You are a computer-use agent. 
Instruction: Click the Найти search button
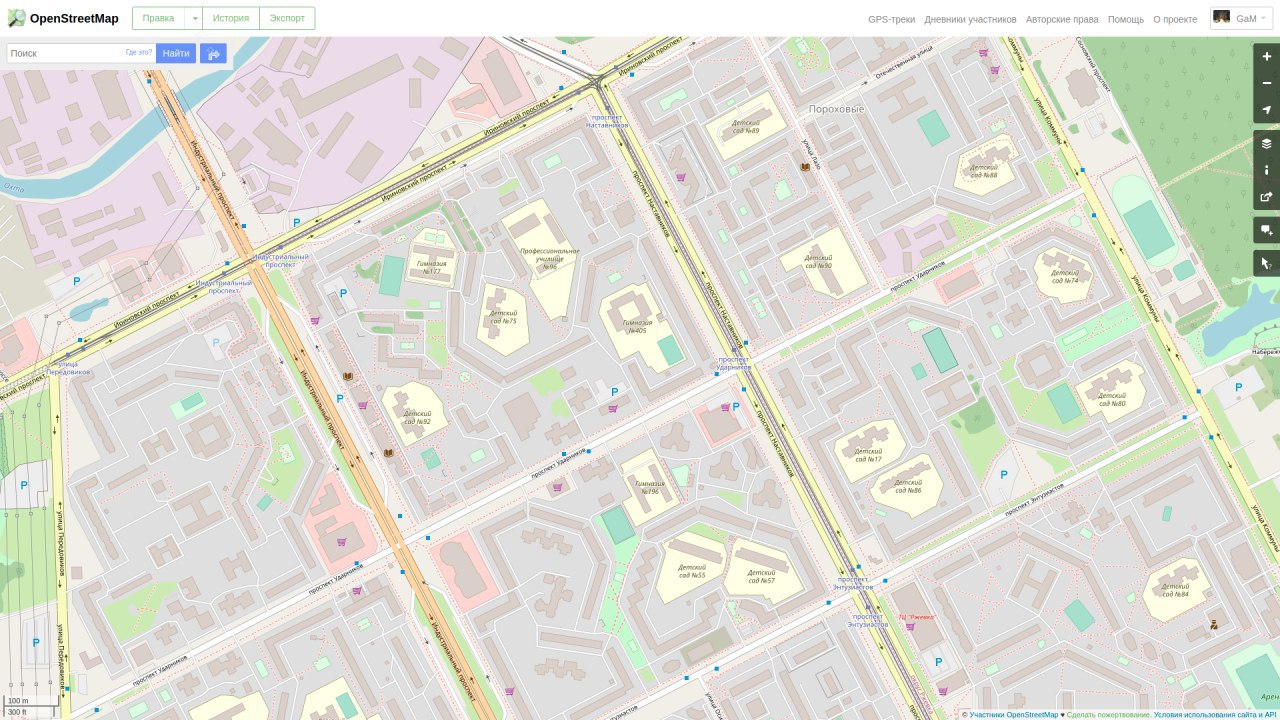[x=176, y=54]
